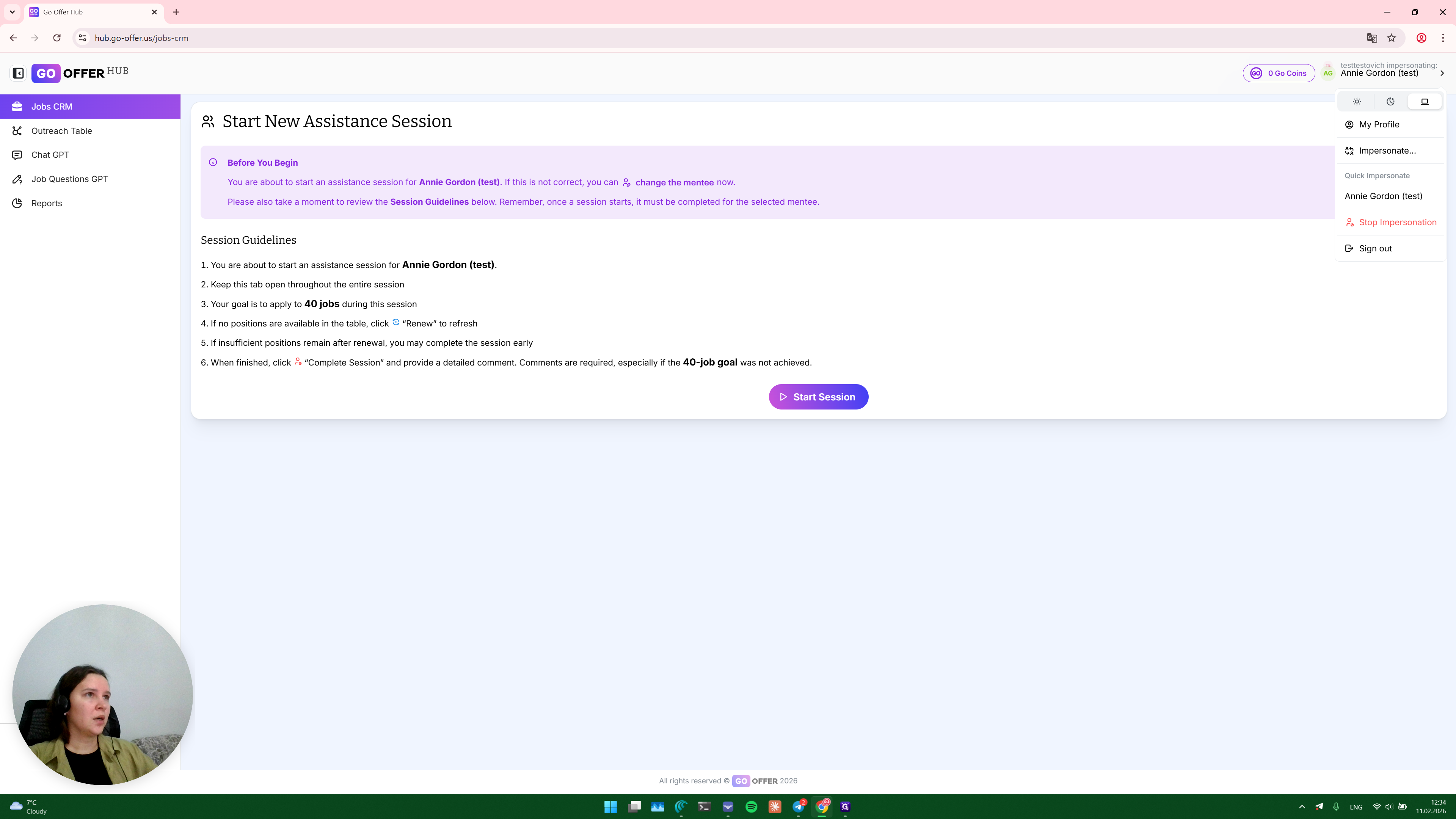Open Outreach Table in sidebar
This screenshot has height=819, width=1456.
[61, 130]
